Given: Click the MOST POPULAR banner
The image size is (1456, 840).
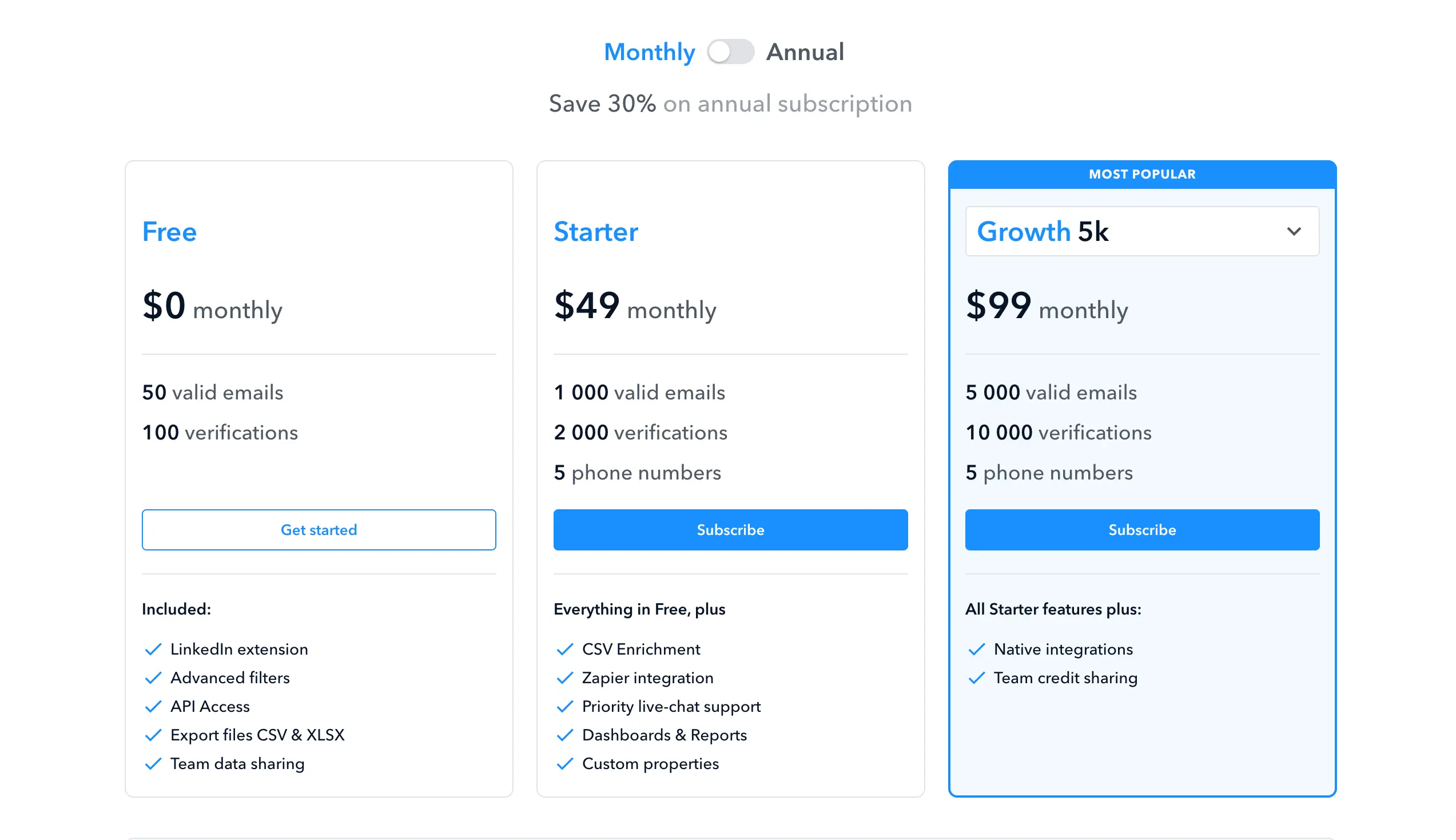Looking at the screenshot, I should (1142, 174).
